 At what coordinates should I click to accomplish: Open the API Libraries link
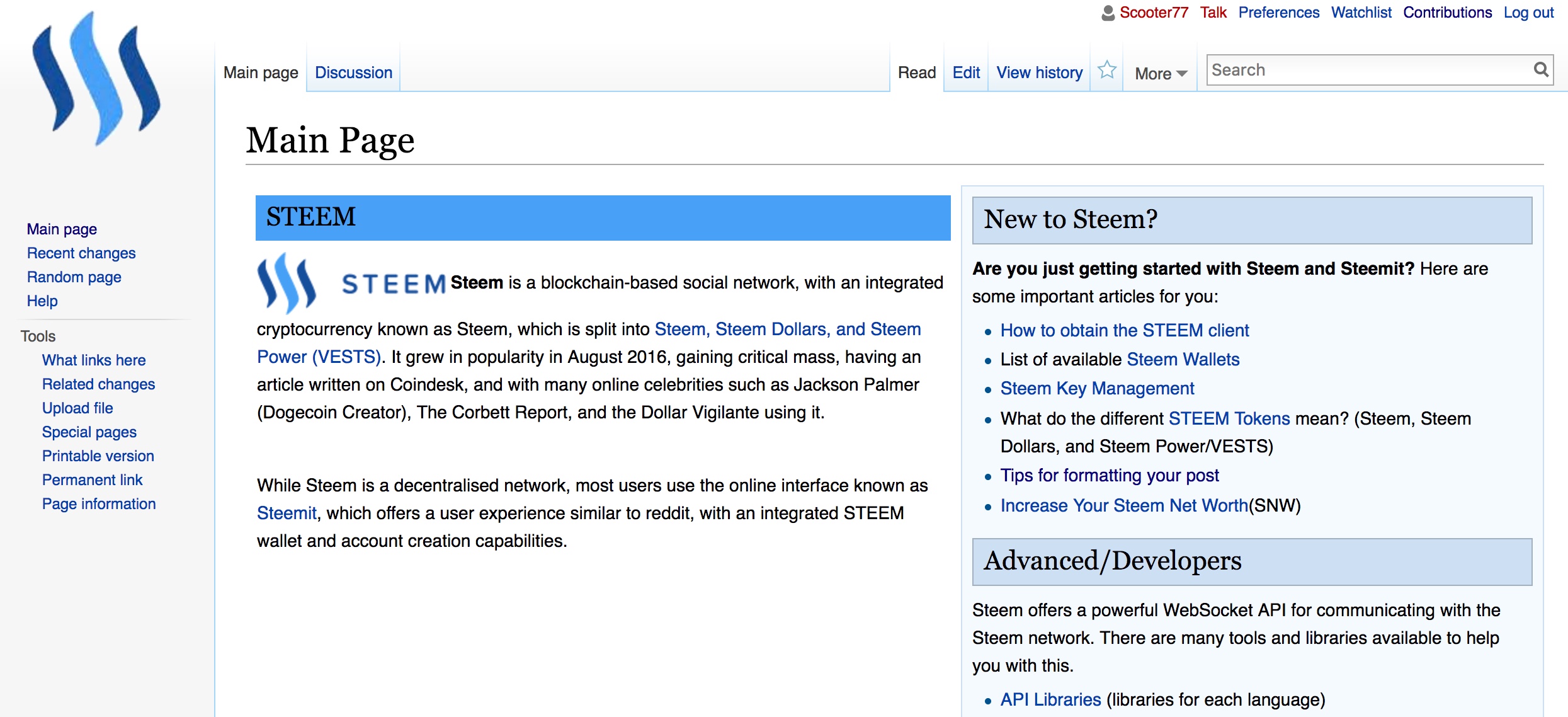click(x=1050, y=699)
